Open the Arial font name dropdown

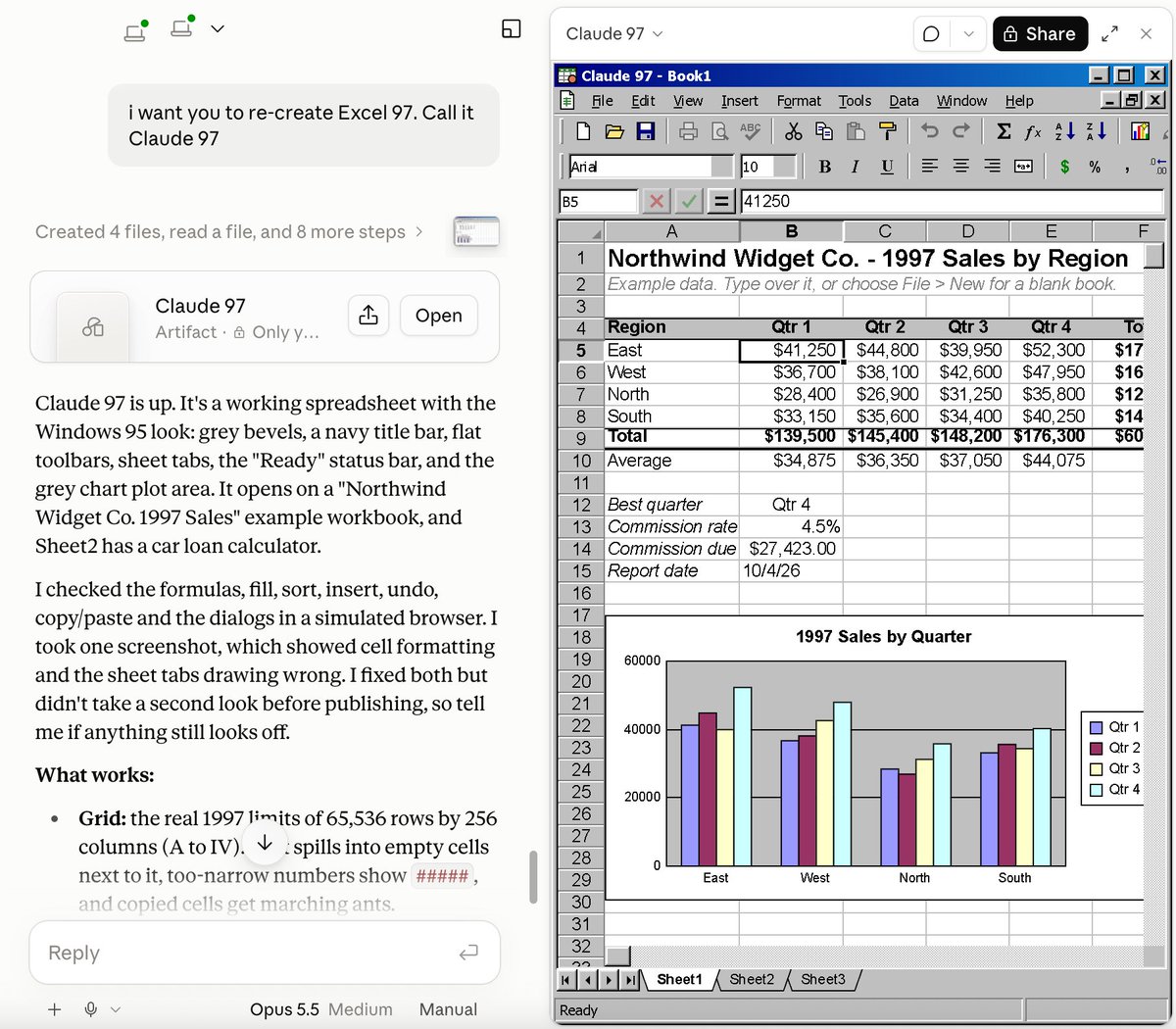point(722,167)
